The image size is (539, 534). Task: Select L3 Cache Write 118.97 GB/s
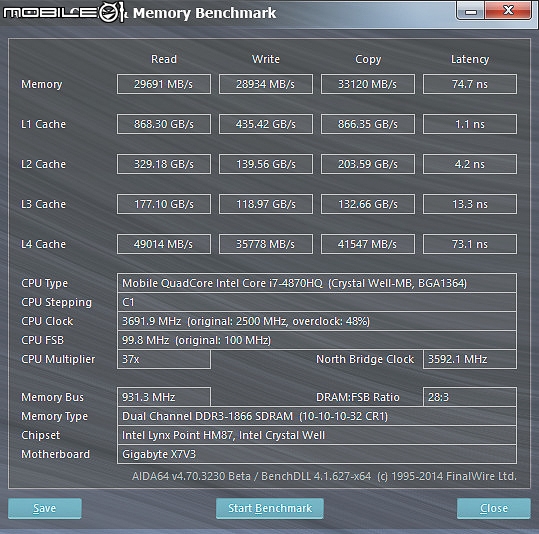click(x=266, y=204)
